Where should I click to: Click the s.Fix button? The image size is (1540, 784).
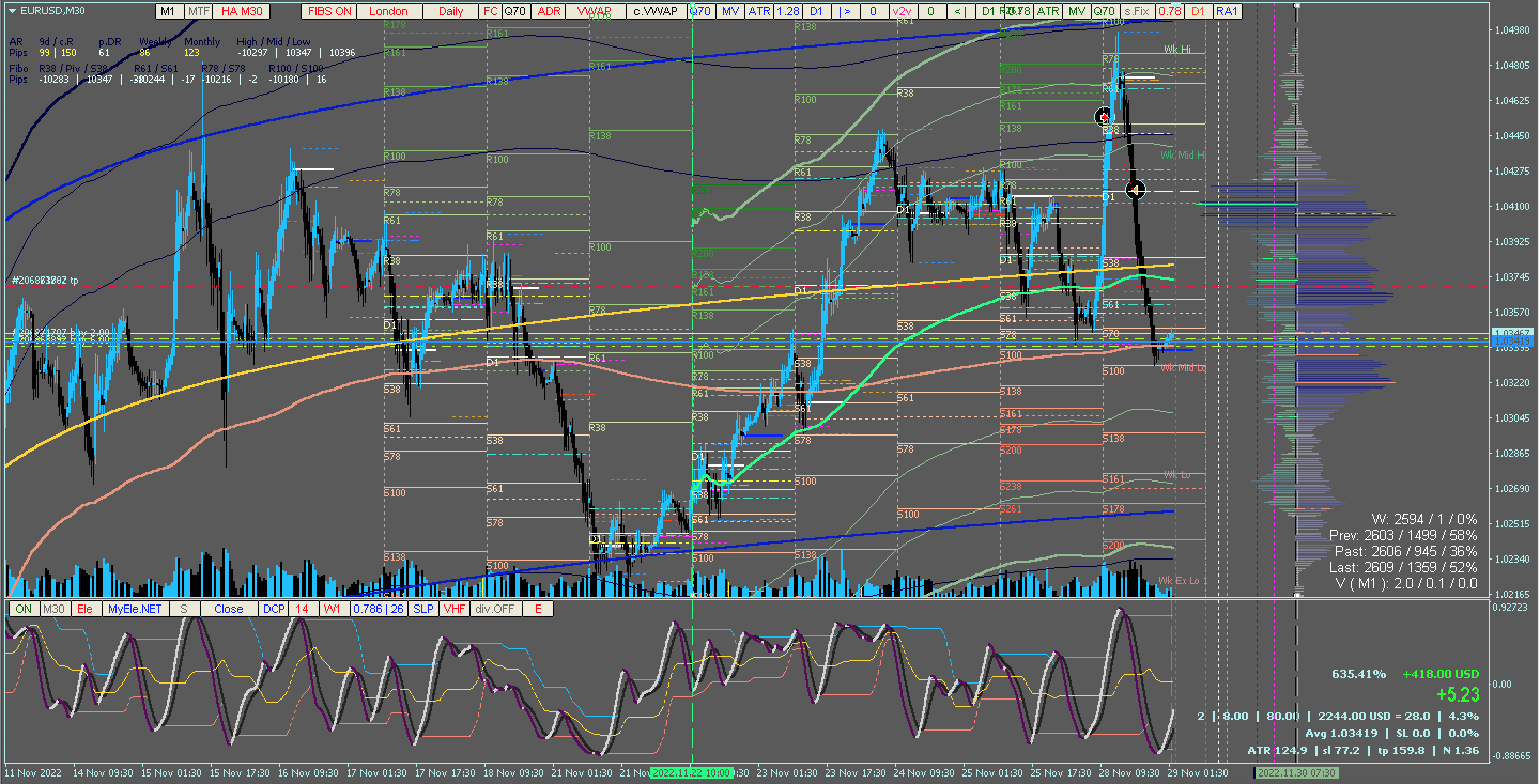[1136, 11]
